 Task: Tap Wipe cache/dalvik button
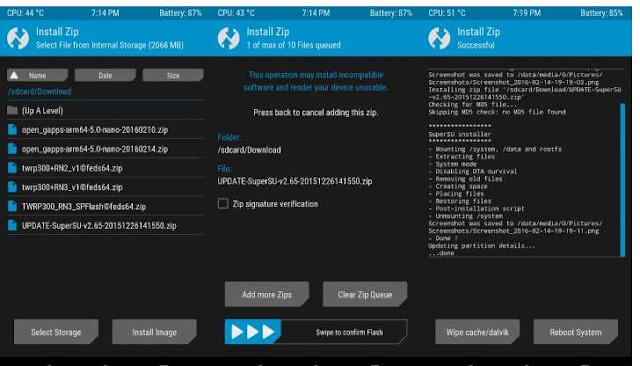click(477, 332)
